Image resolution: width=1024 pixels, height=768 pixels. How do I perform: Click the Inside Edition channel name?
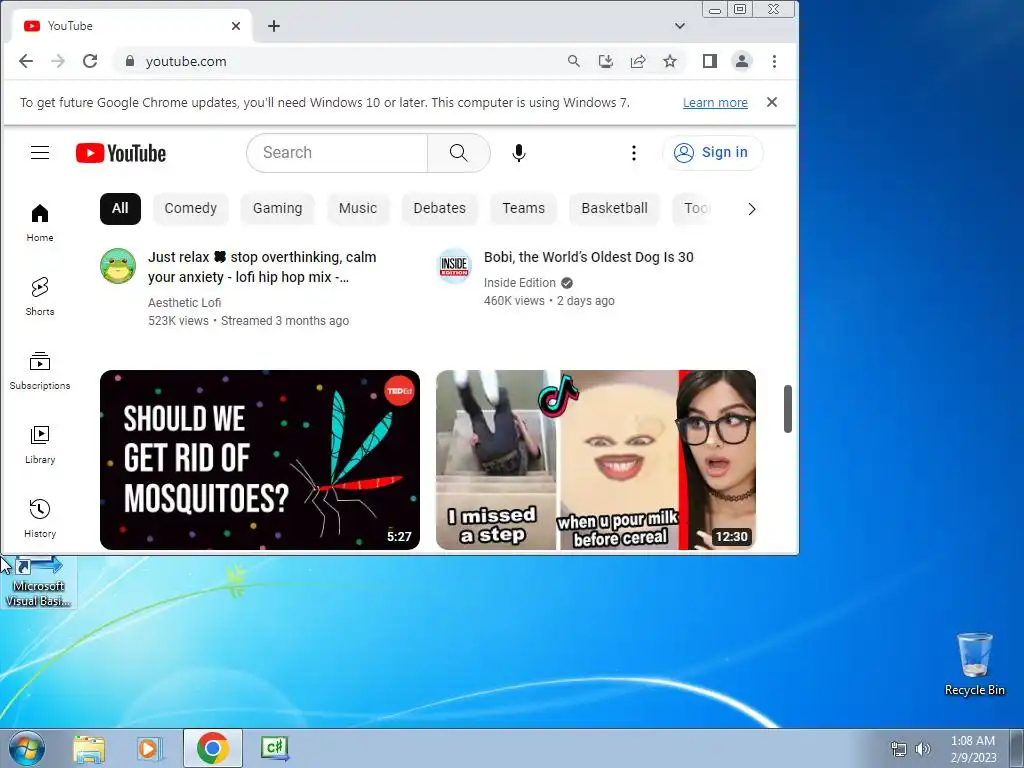pyautogui.click(x=520, y=283)
